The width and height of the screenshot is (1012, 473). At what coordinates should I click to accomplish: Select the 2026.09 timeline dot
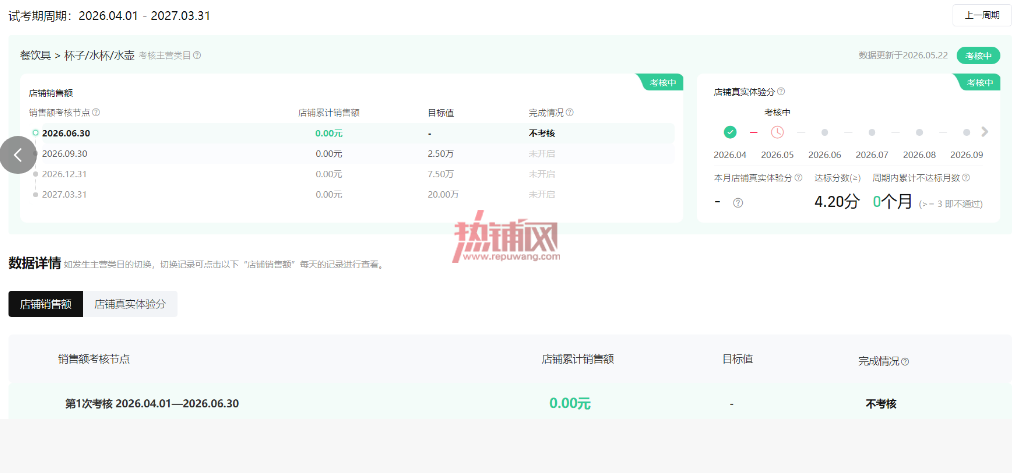click(966, 132)
